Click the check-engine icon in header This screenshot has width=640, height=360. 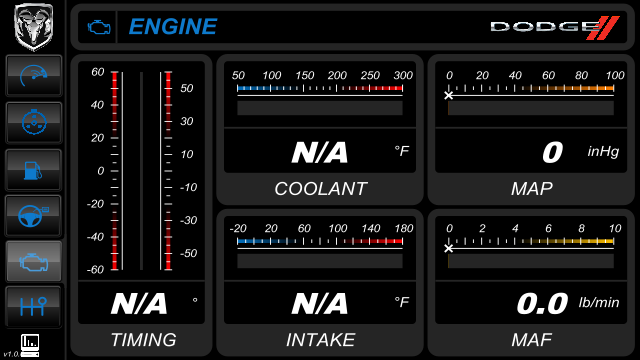99,27
